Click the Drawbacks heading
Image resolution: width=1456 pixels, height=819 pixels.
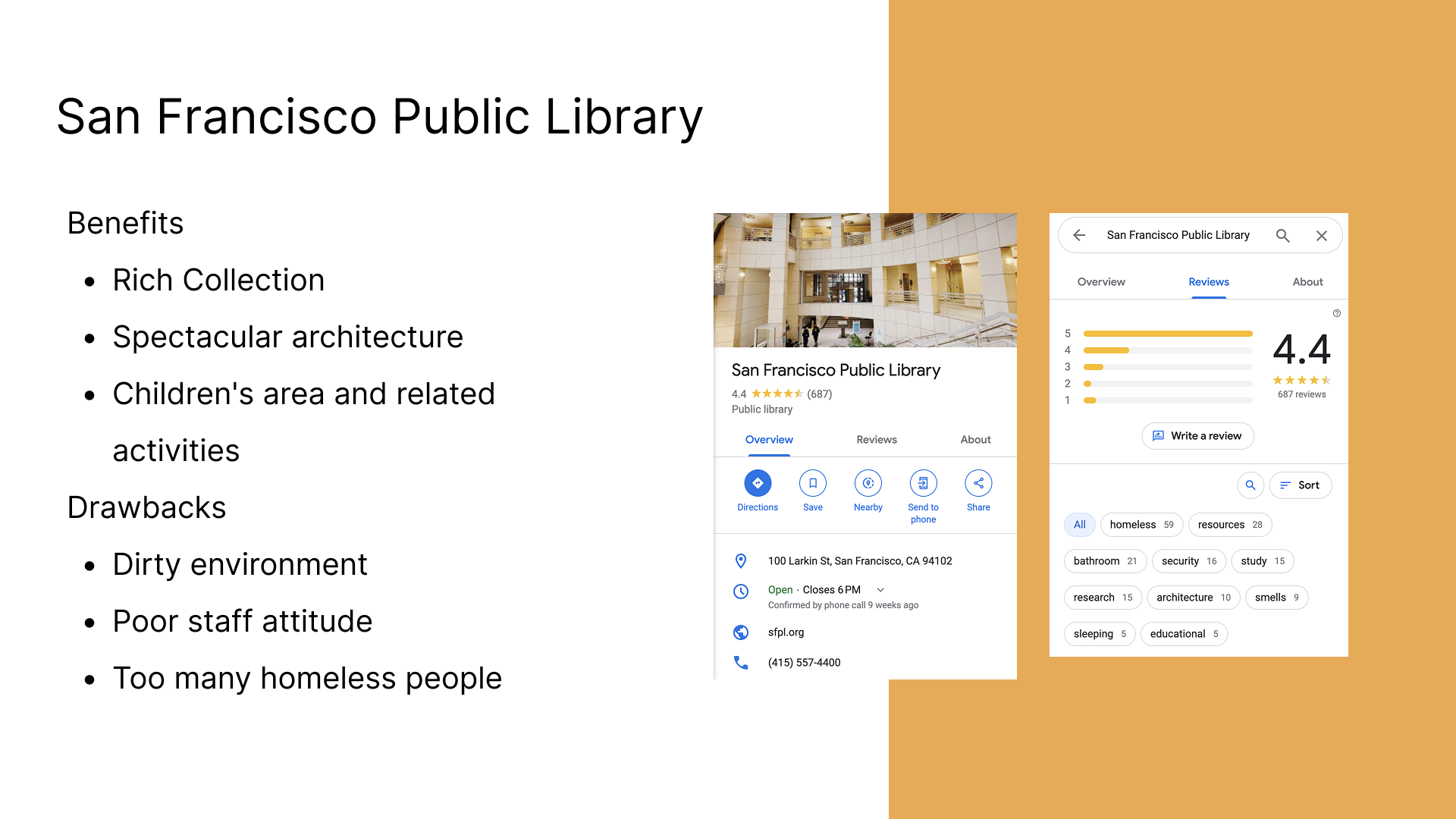click(x=146, y=507)
